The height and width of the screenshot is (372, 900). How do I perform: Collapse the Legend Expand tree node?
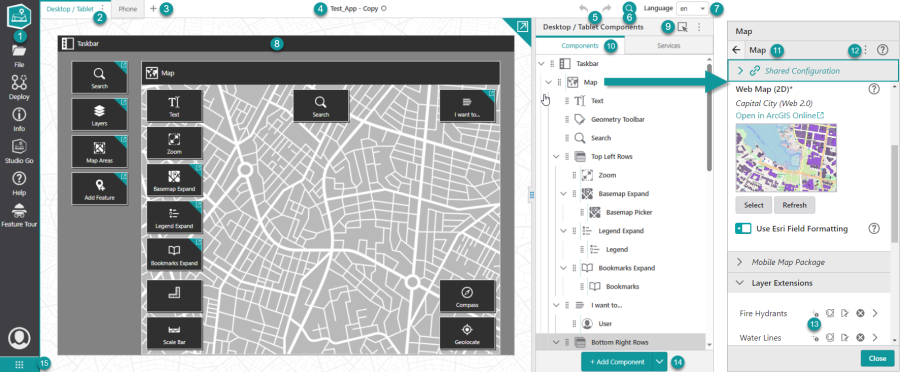point(563,230)
